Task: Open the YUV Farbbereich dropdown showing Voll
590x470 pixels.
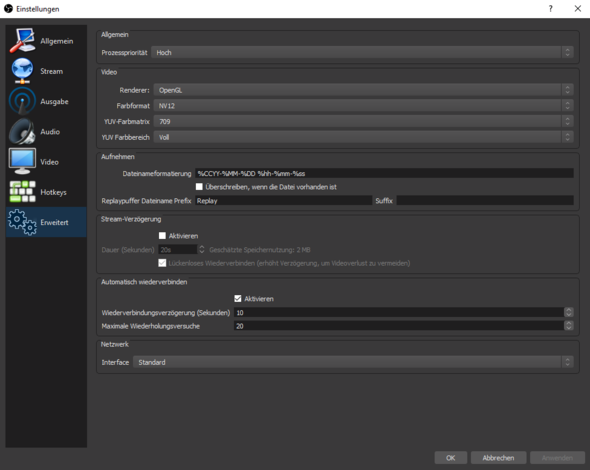Action: pos(363,137)
